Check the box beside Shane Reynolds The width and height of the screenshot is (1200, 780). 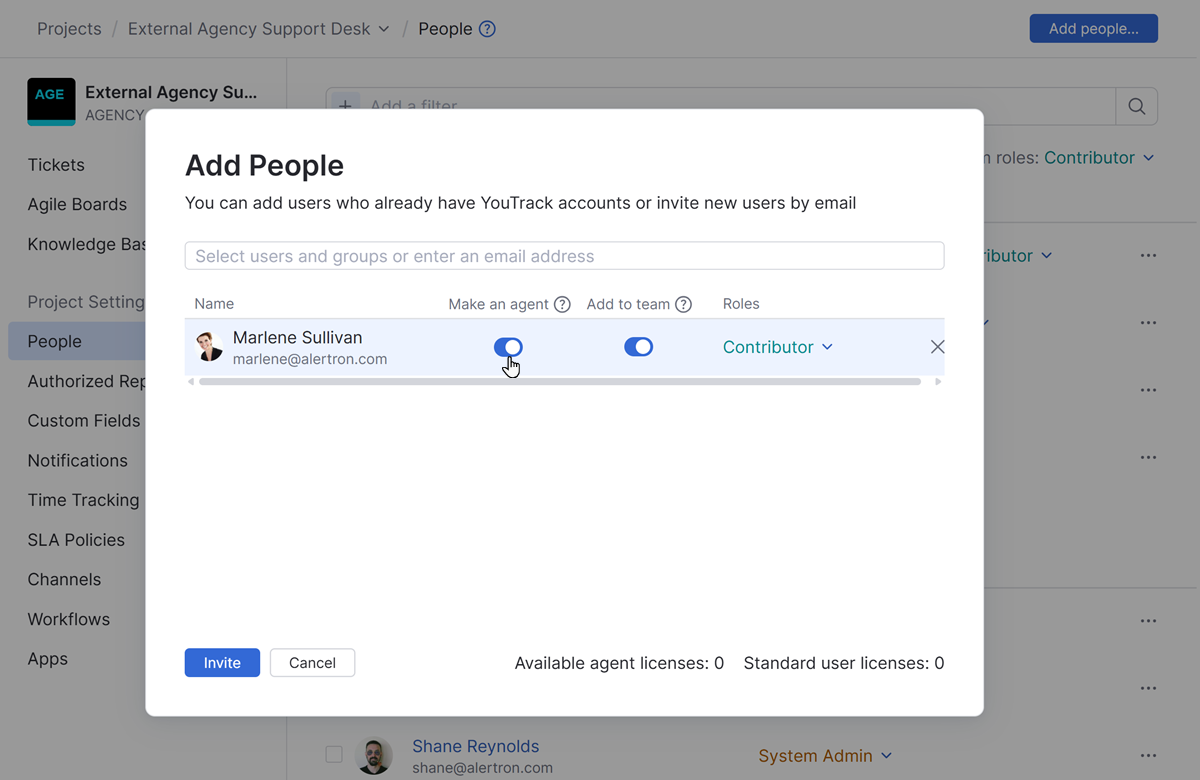(334, 755)
